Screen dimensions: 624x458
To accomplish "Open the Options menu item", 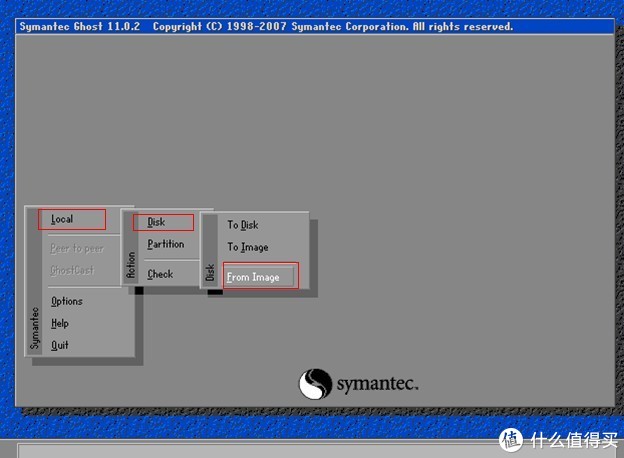I will point(66,301).
